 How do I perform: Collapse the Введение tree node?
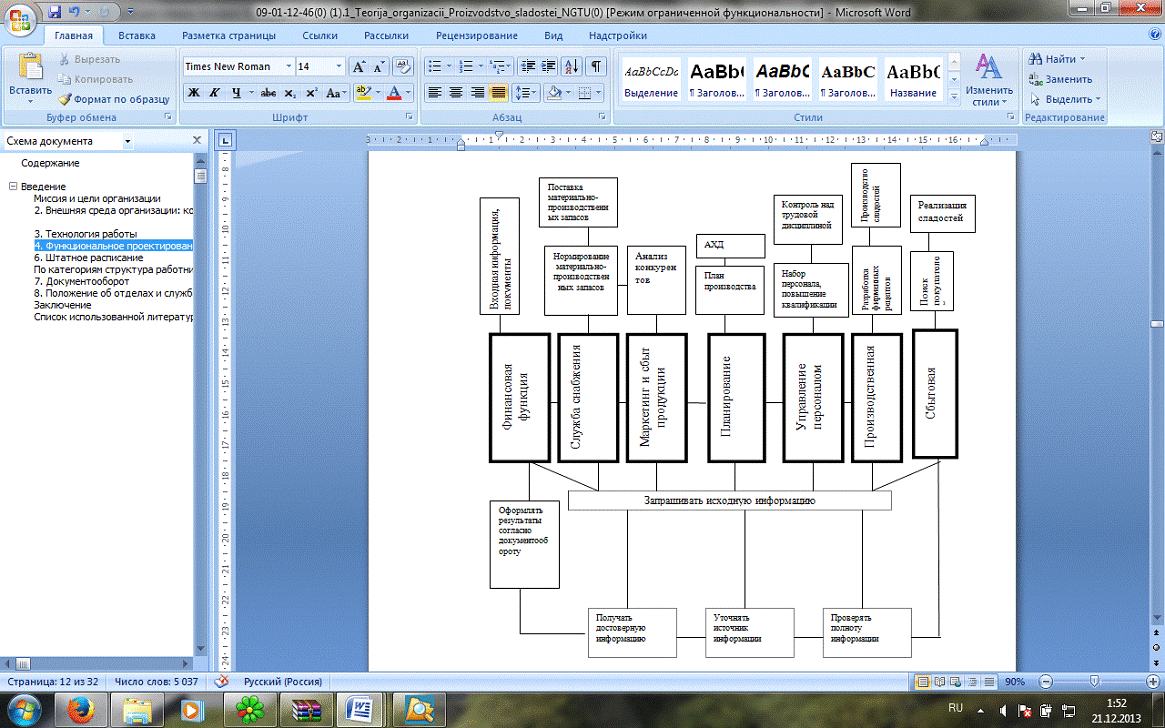13,187
